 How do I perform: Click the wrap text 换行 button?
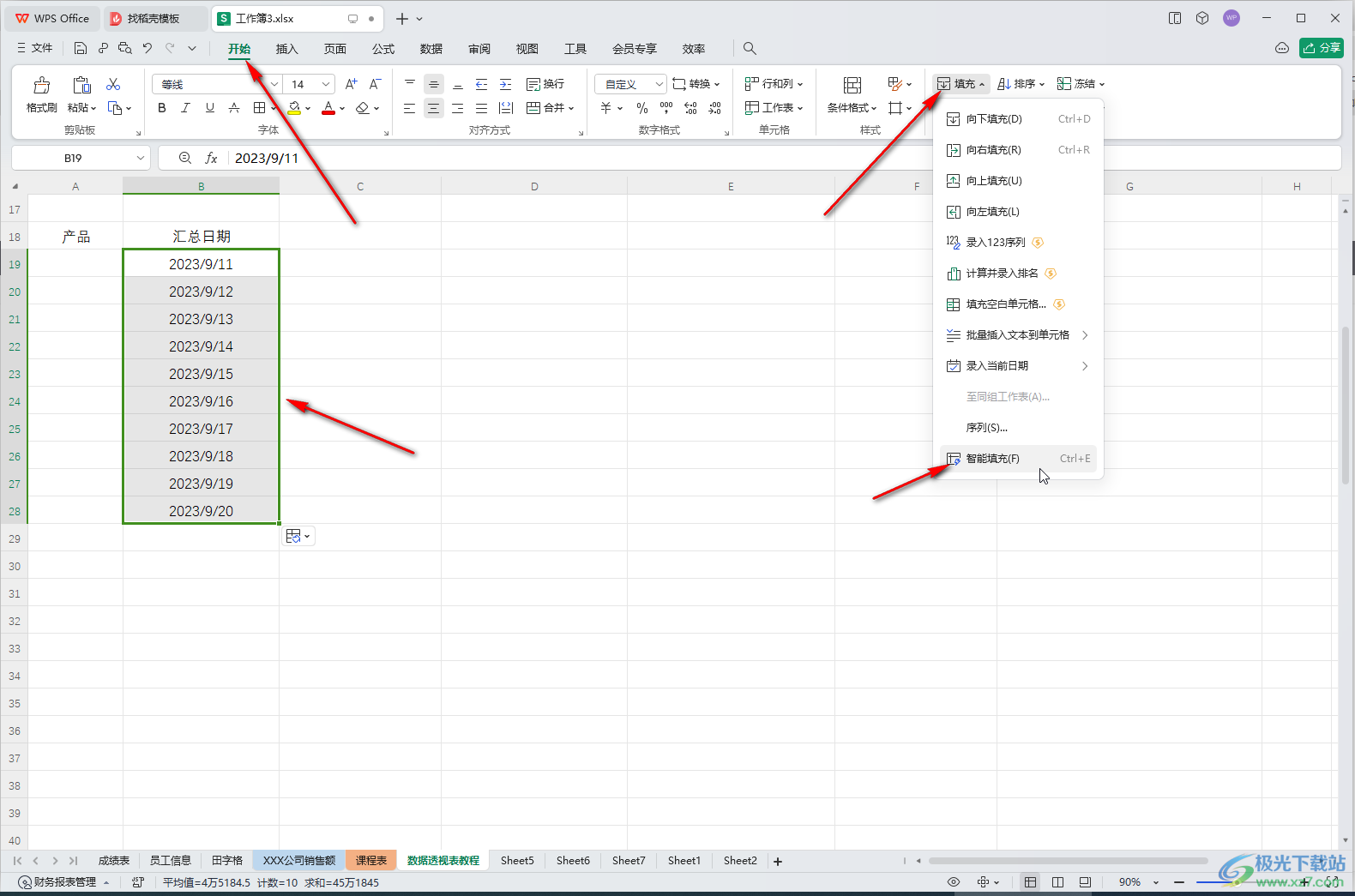(x=545, y=84)
